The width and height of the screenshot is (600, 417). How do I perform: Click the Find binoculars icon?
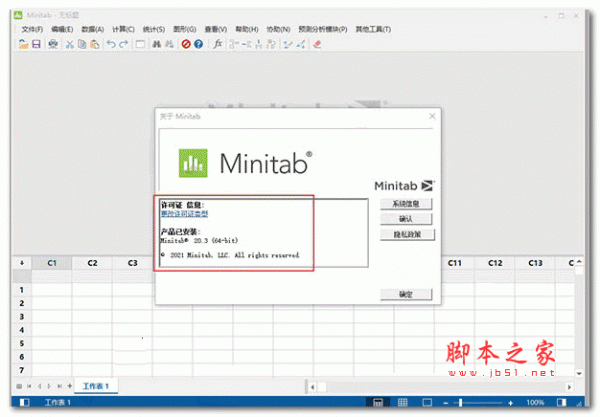tap(157, 44)
